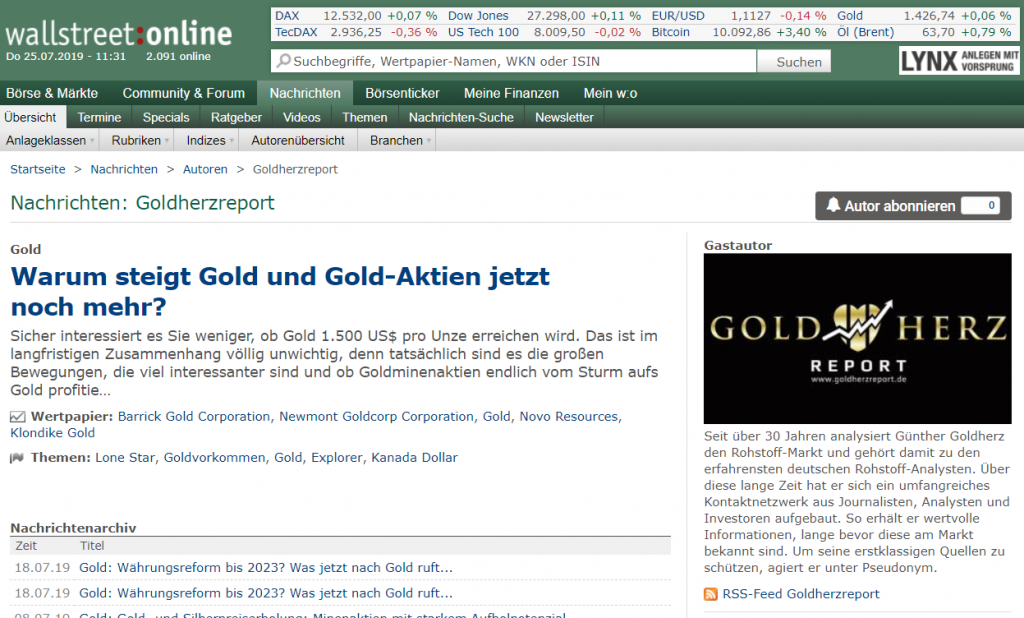1024x618 pixels.
Task: Click into the securities search input field
Action: [x=515, y=62]
